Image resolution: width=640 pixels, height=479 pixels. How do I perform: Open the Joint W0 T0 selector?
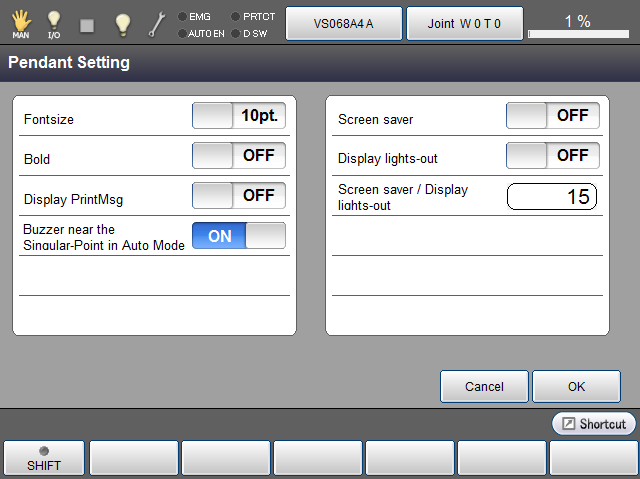[x=464, y=23]
